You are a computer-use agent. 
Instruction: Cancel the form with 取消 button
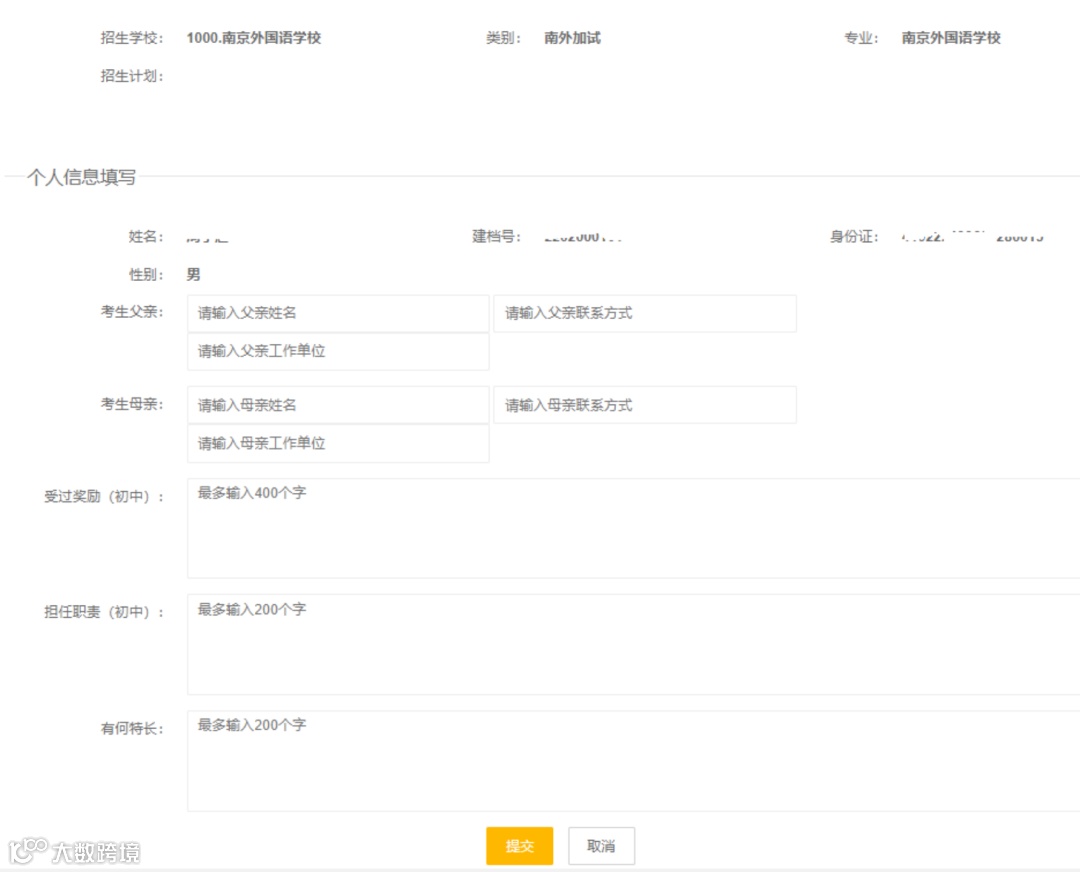[601, 846]
